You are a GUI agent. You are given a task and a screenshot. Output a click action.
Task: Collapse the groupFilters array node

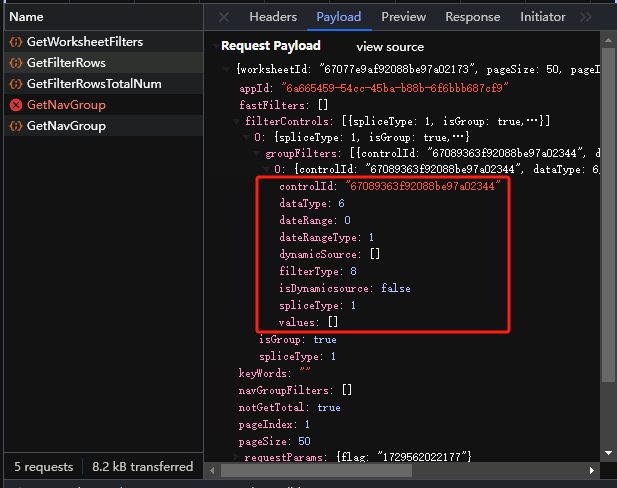pos(259,154)
